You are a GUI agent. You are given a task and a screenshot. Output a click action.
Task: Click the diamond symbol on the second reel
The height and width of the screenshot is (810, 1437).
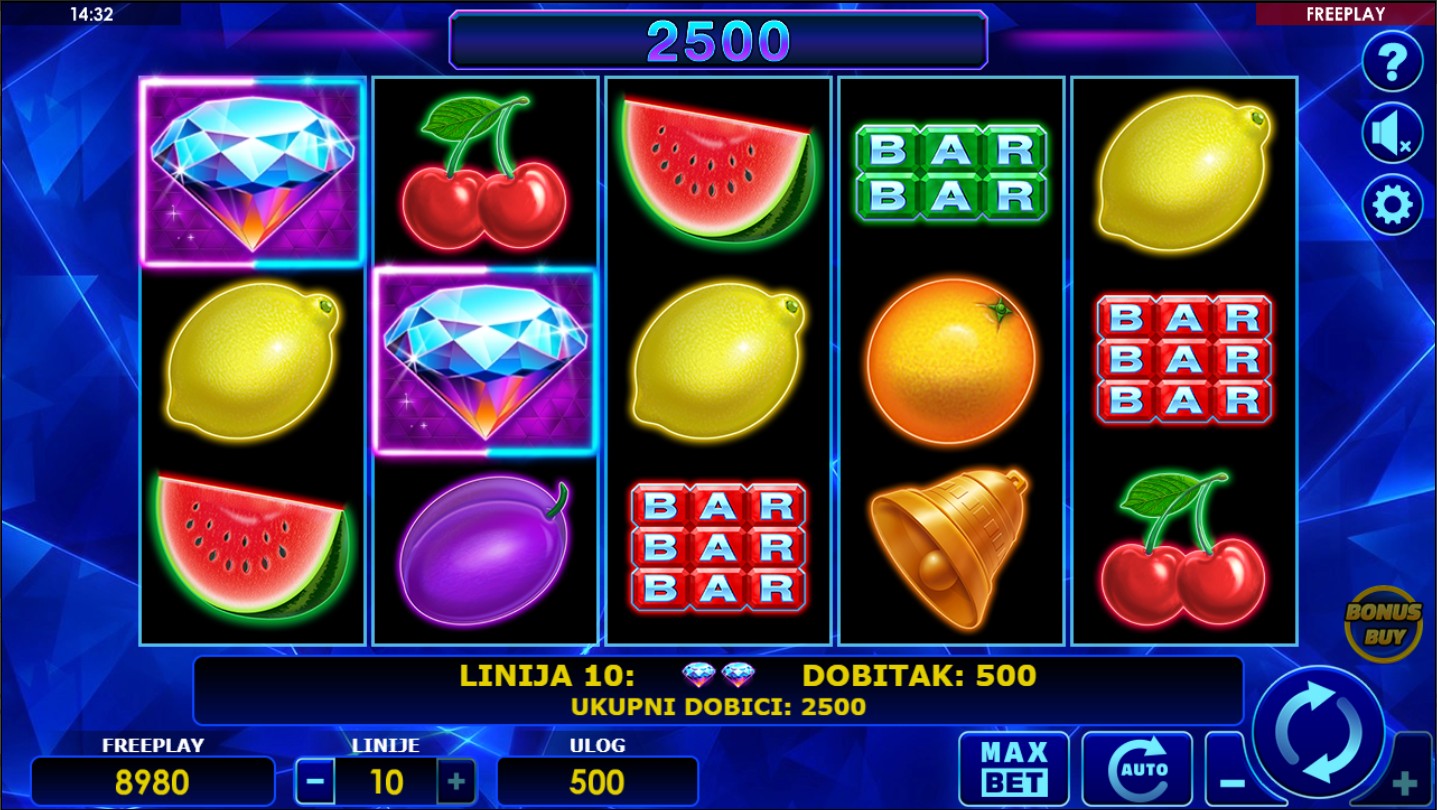[x=485, y=361]
